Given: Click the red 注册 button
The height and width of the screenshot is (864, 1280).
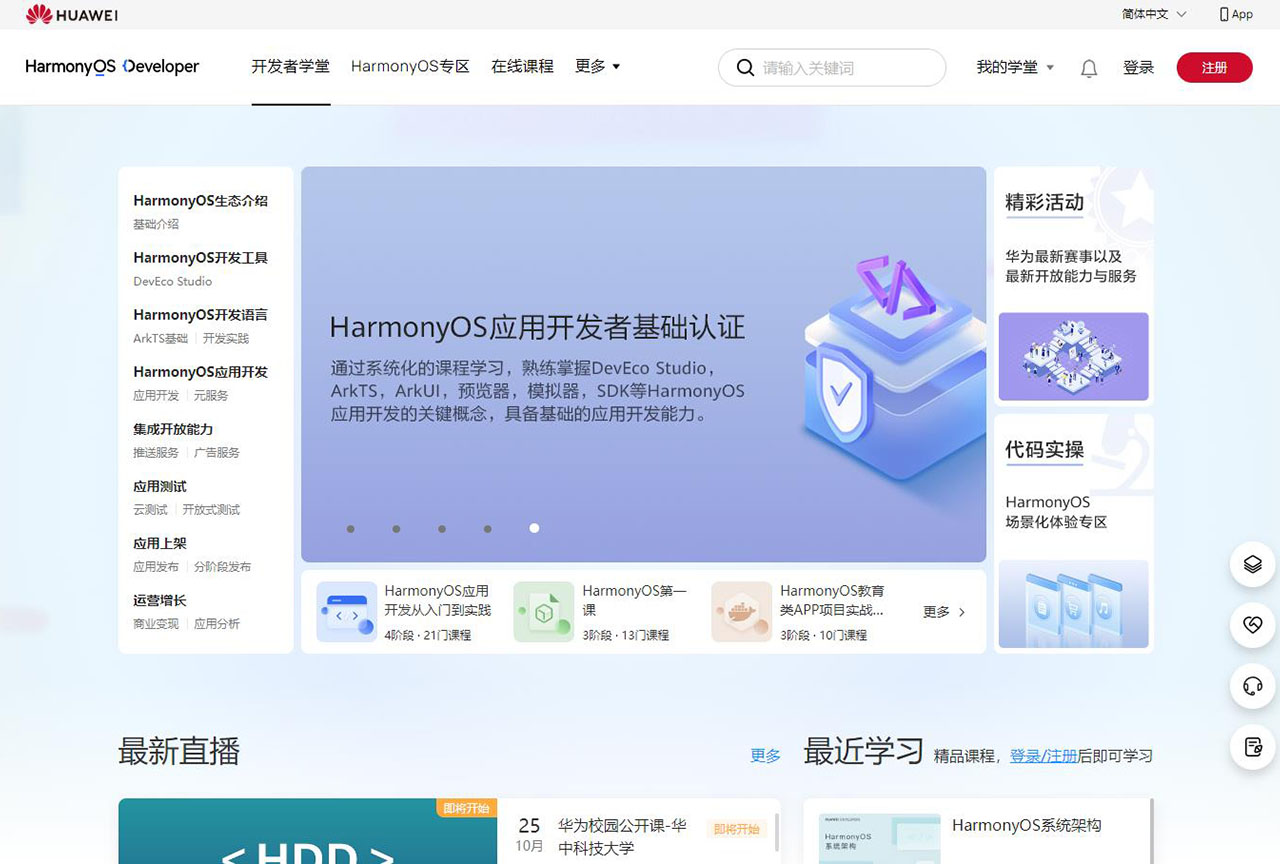Looking at the screenshot, I should tap(1214, 68).
